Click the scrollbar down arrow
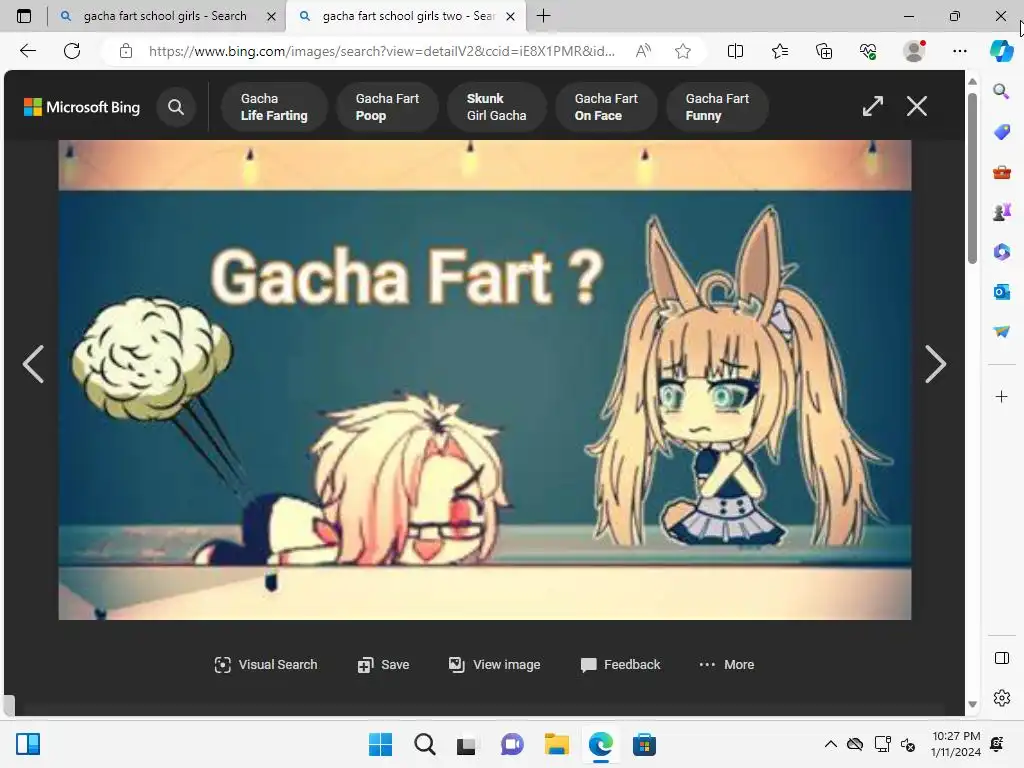The image size is (1024, 768). (972, 704)
